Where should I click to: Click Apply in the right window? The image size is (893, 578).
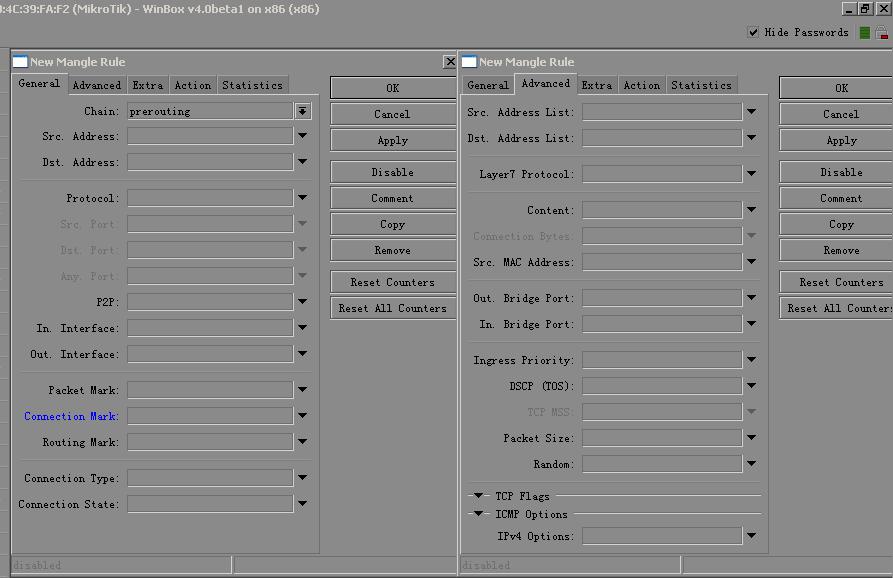click(x=836, y=140)
